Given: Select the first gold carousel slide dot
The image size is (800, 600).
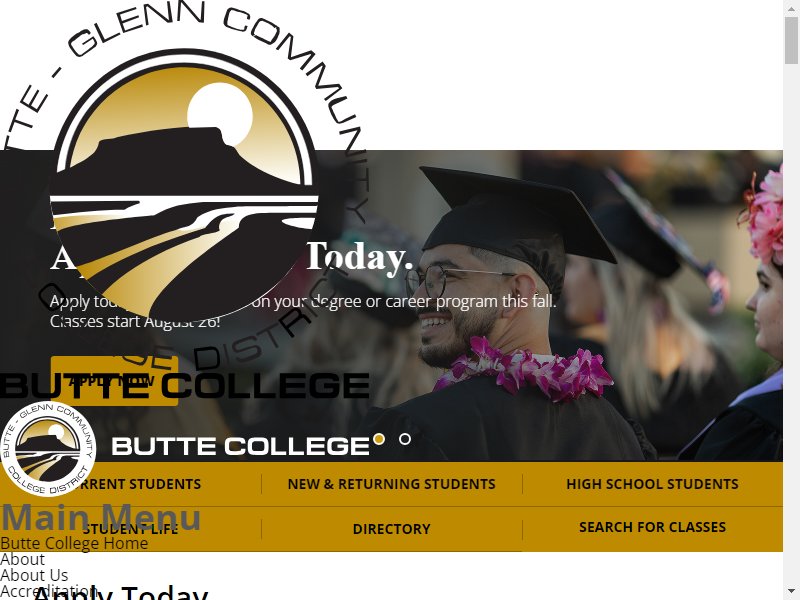Looking at the screenshot, I should 379,439.
